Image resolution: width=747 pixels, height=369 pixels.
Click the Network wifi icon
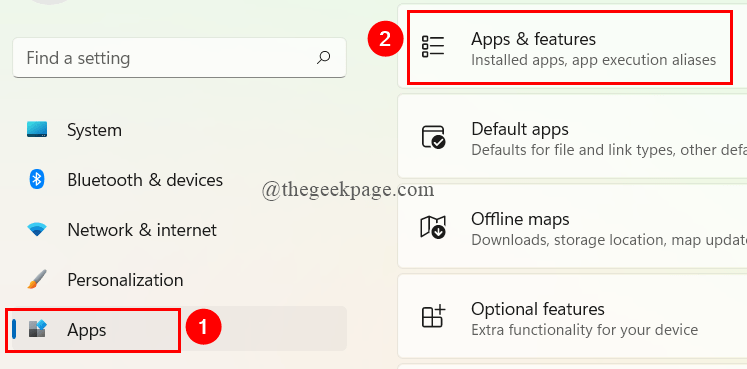coord(37,230)
